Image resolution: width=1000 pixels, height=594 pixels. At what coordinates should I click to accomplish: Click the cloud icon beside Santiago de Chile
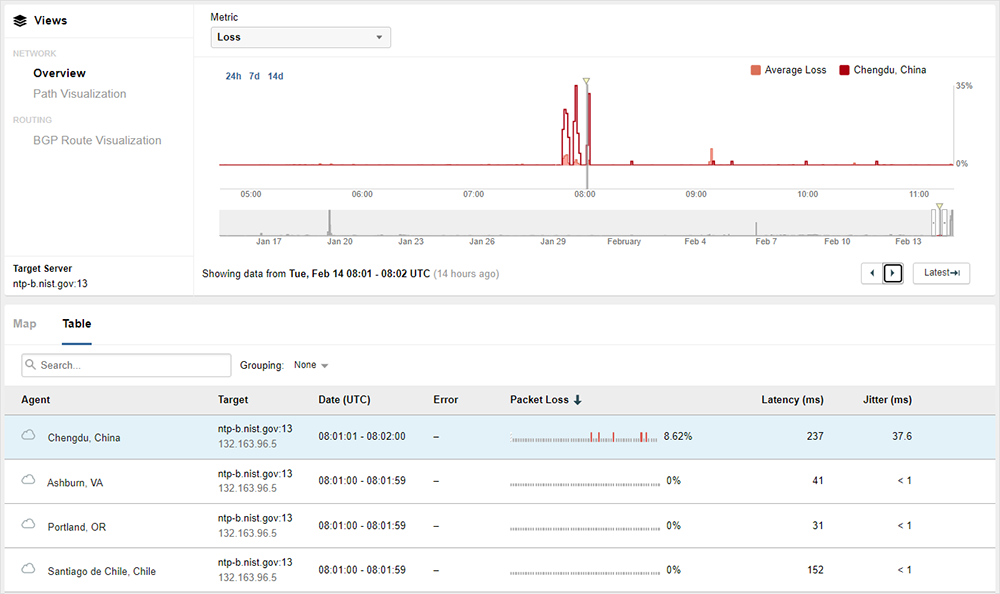coord(28,570)
